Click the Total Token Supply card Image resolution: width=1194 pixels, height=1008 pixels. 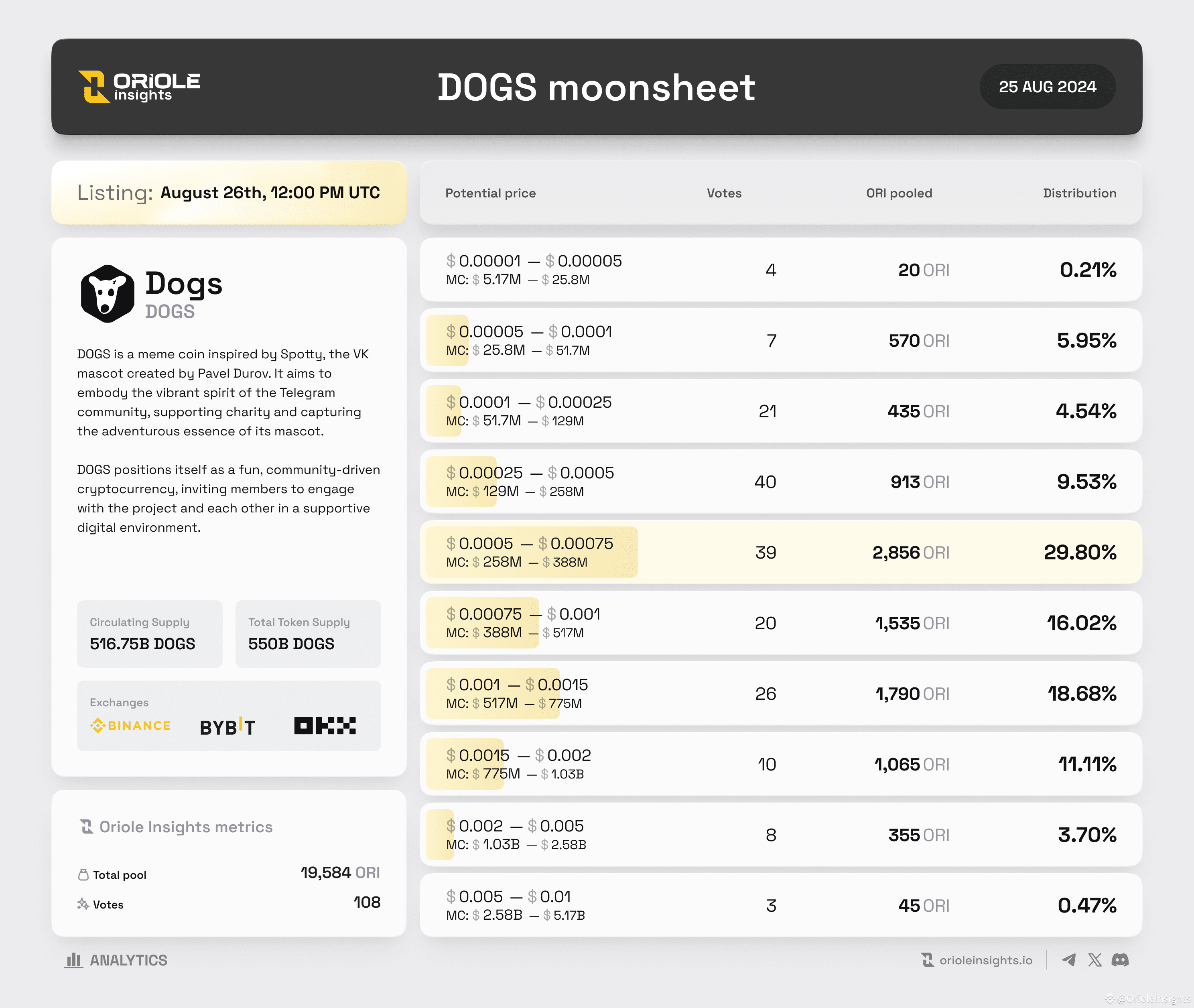coord(308,634)
